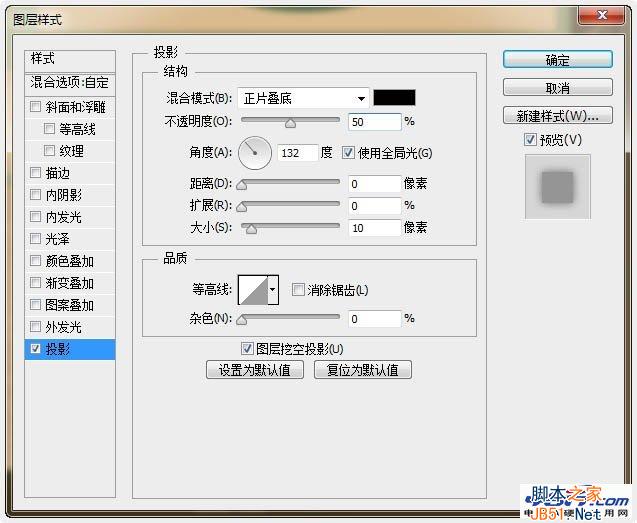The image size is (637, 523).
Task: Click the 取消 button
Action: tap(558, 87)
